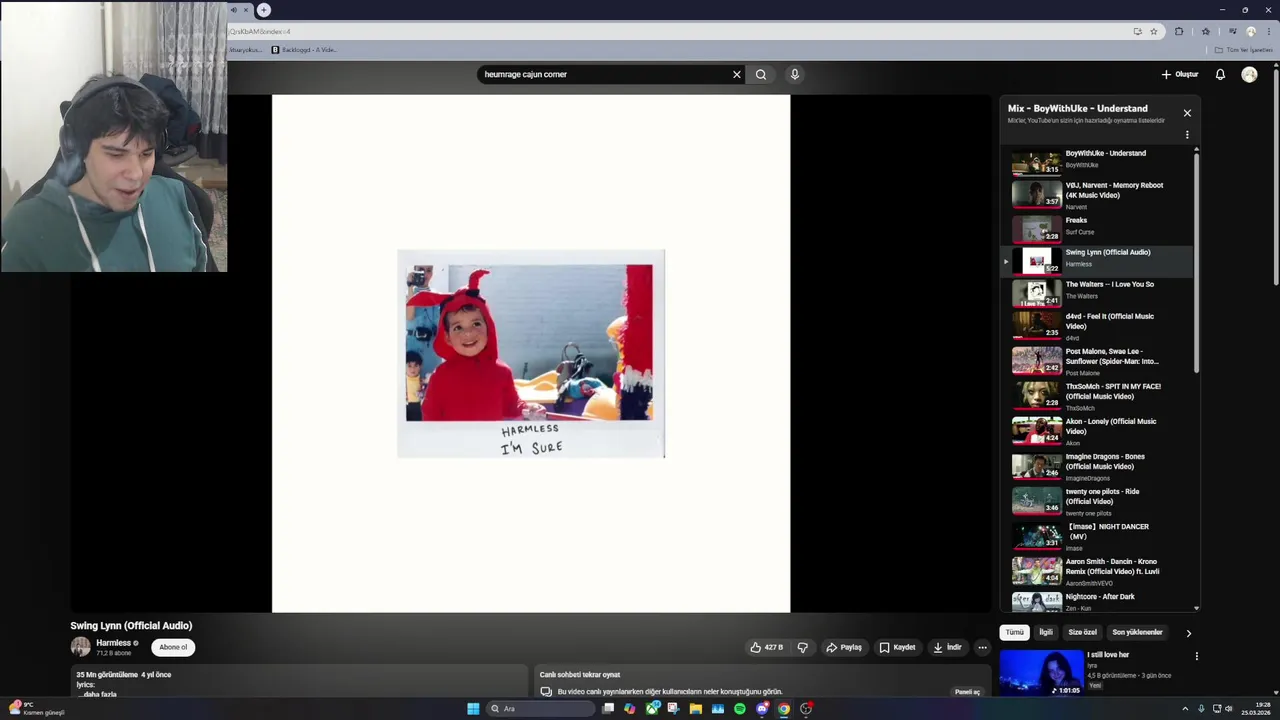
Task: Play Post Malone, Swae Lee - Sunflower
Action: pyautogui.click(x=1097, y=361)
